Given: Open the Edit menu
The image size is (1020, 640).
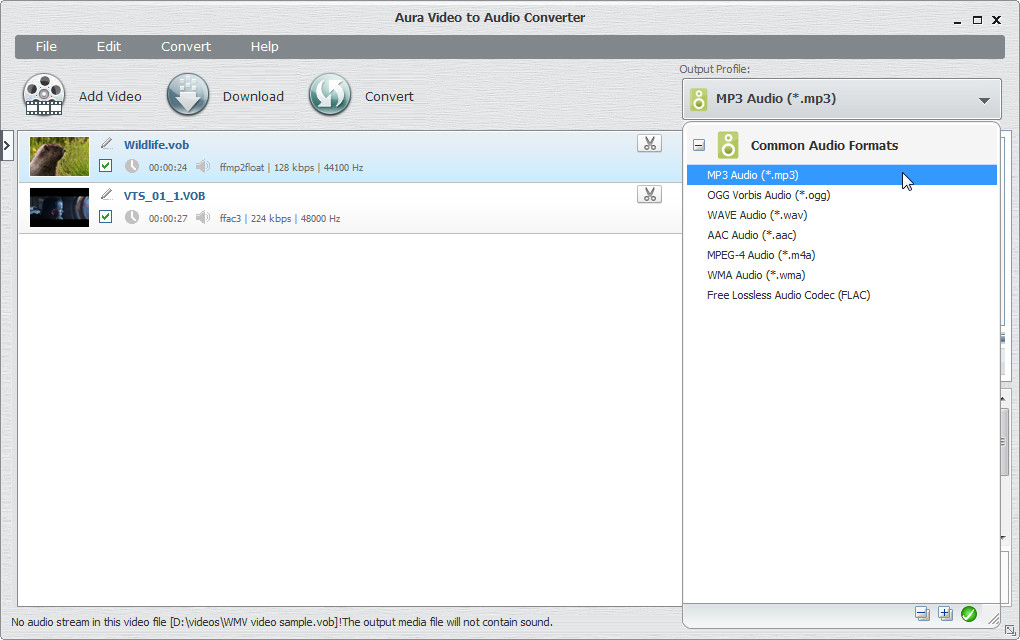Looking at the screenshot, I should (108, 47).
